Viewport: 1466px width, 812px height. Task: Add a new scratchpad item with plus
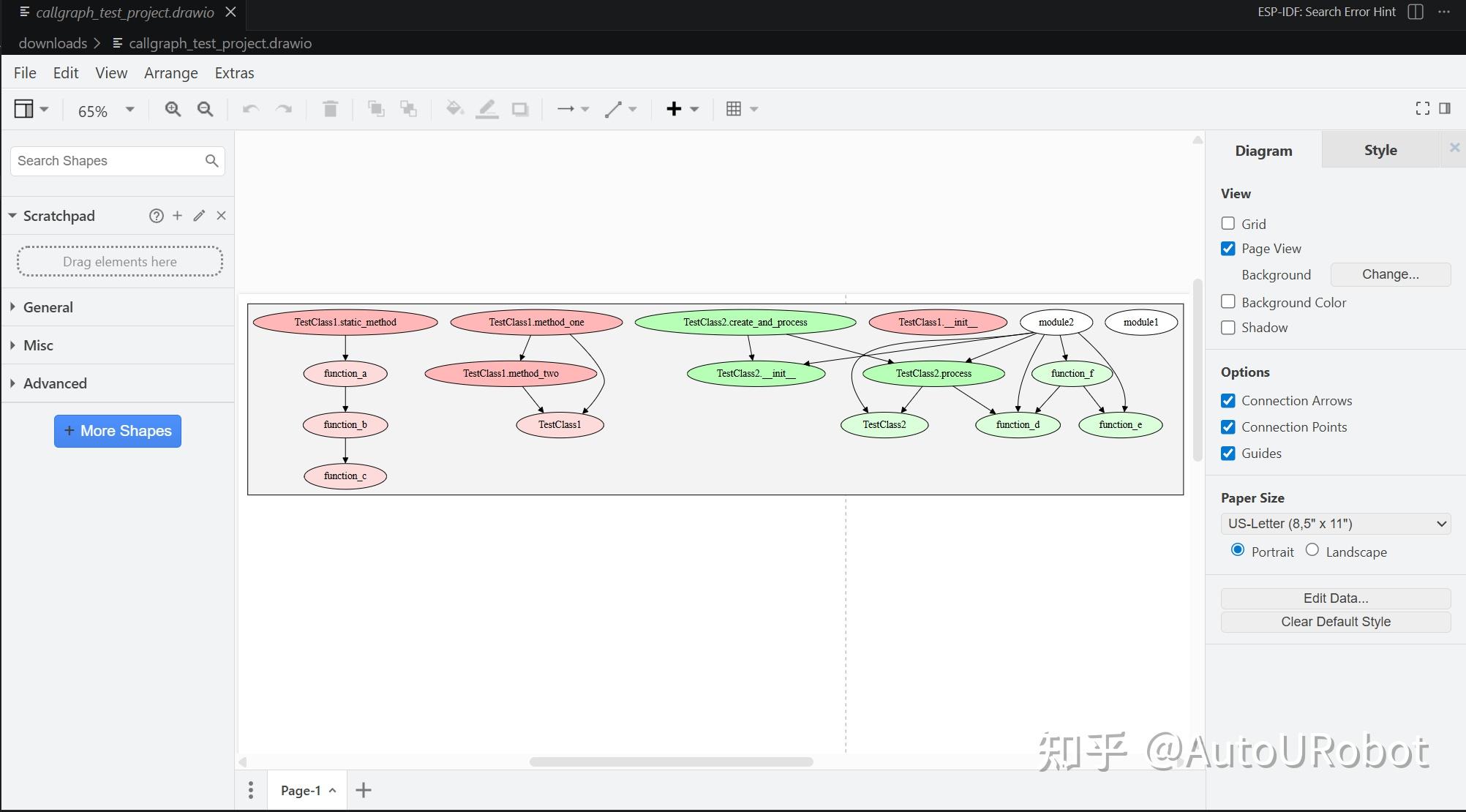(x=177, y=215)
